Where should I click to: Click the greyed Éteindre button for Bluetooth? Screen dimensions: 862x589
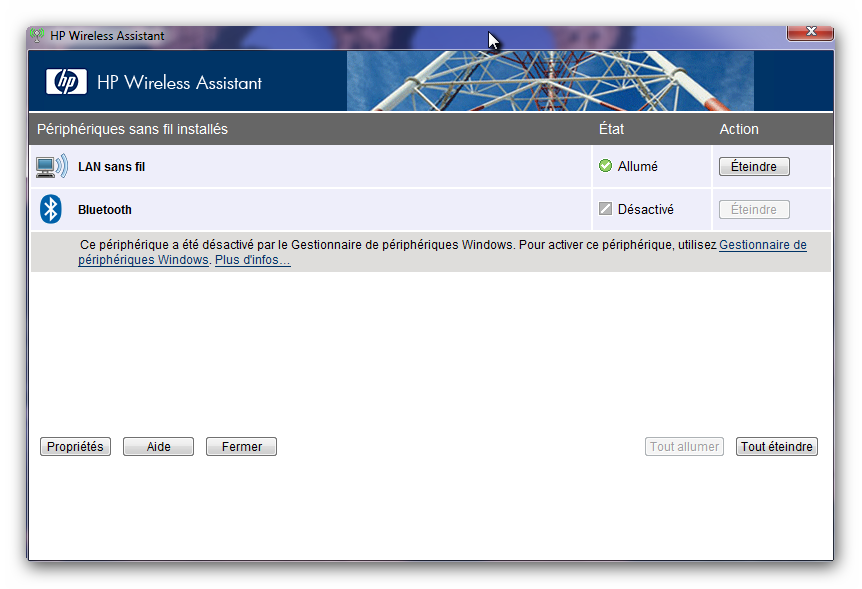pyautogui.click(x=753, y=210)
